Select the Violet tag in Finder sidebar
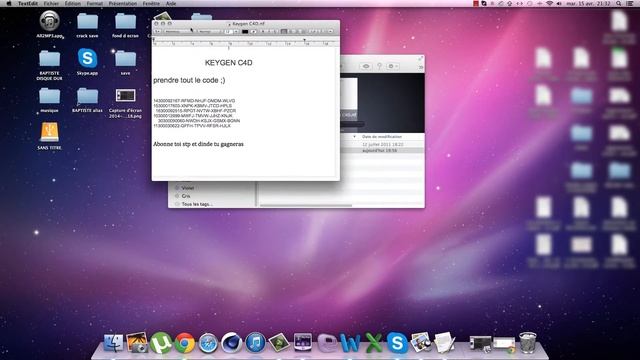This screenshot has height=360, width=640. point(187,188)
